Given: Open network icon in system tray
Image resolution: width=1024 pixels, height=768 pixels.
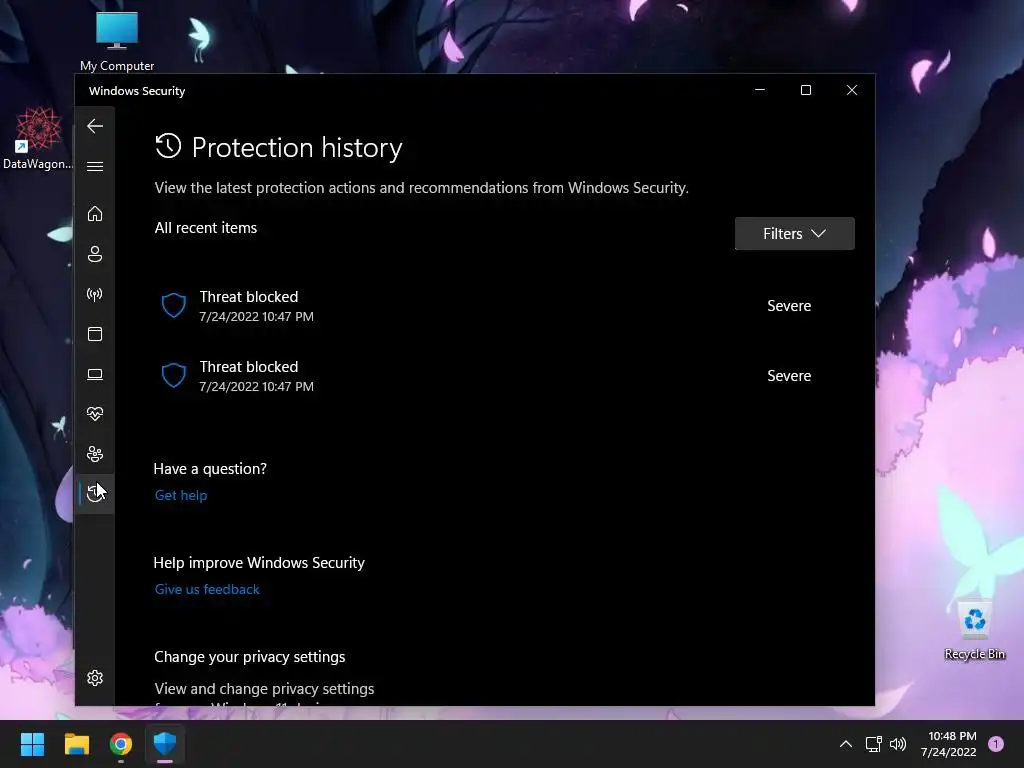Looking at the screenshot, I should click(x=873, y=744).
